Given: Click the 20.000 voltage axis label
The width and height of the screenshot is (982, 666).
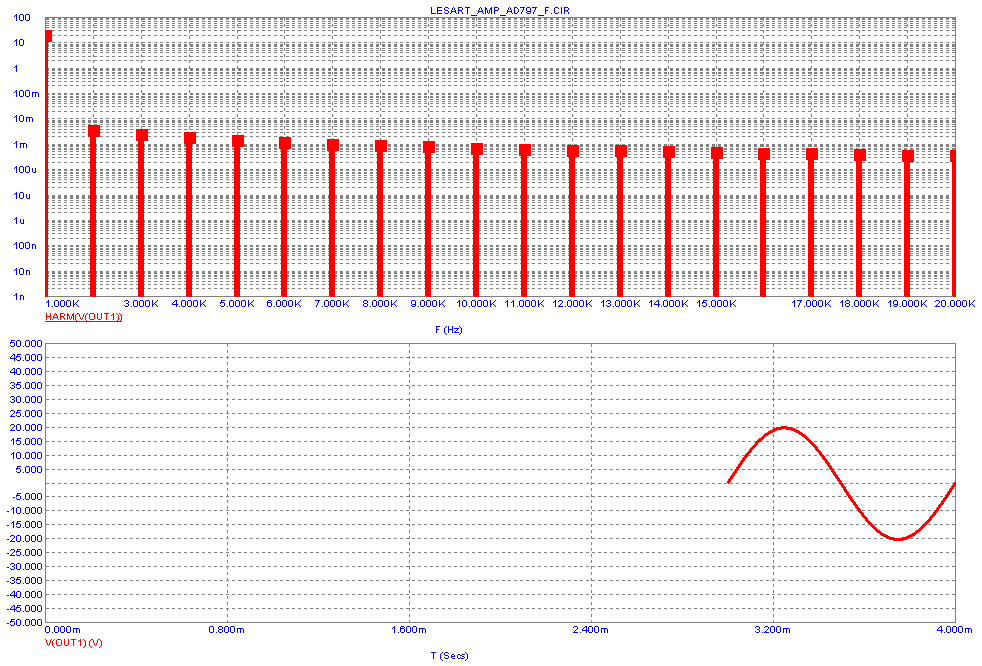Looking at the screenshot, I should point(26,427).
